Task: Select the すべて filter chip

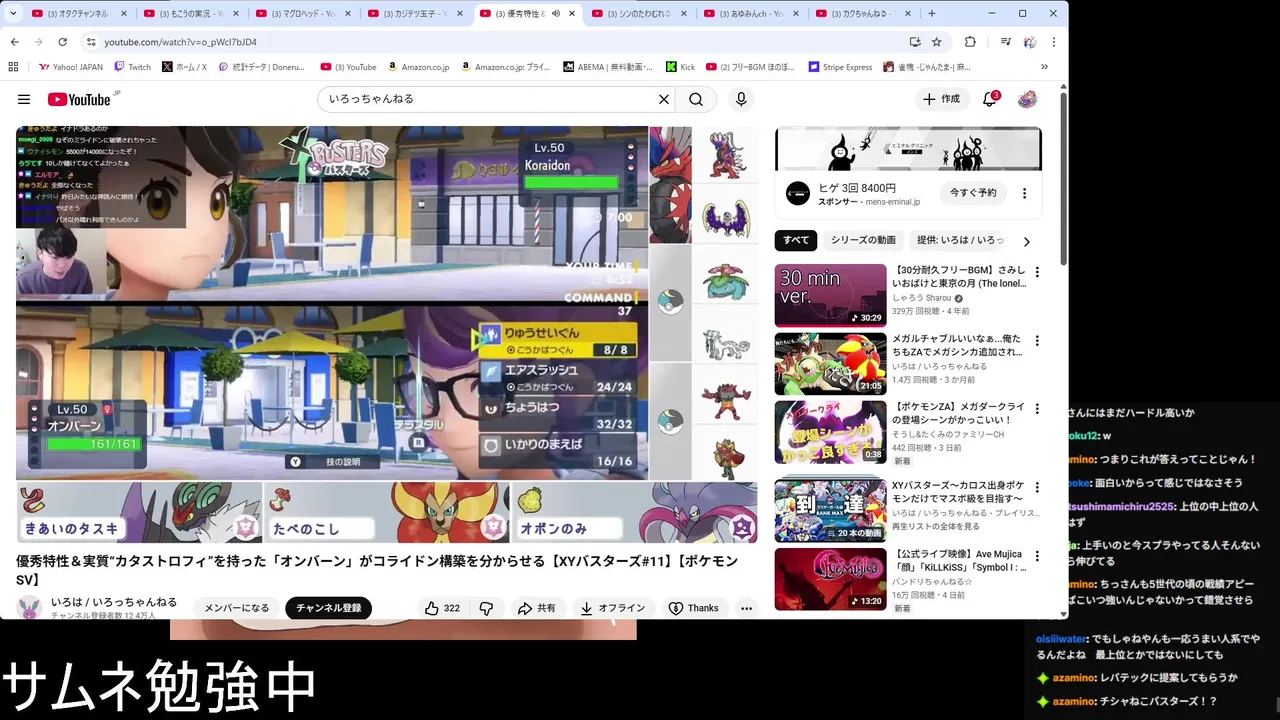Action: 796,240
